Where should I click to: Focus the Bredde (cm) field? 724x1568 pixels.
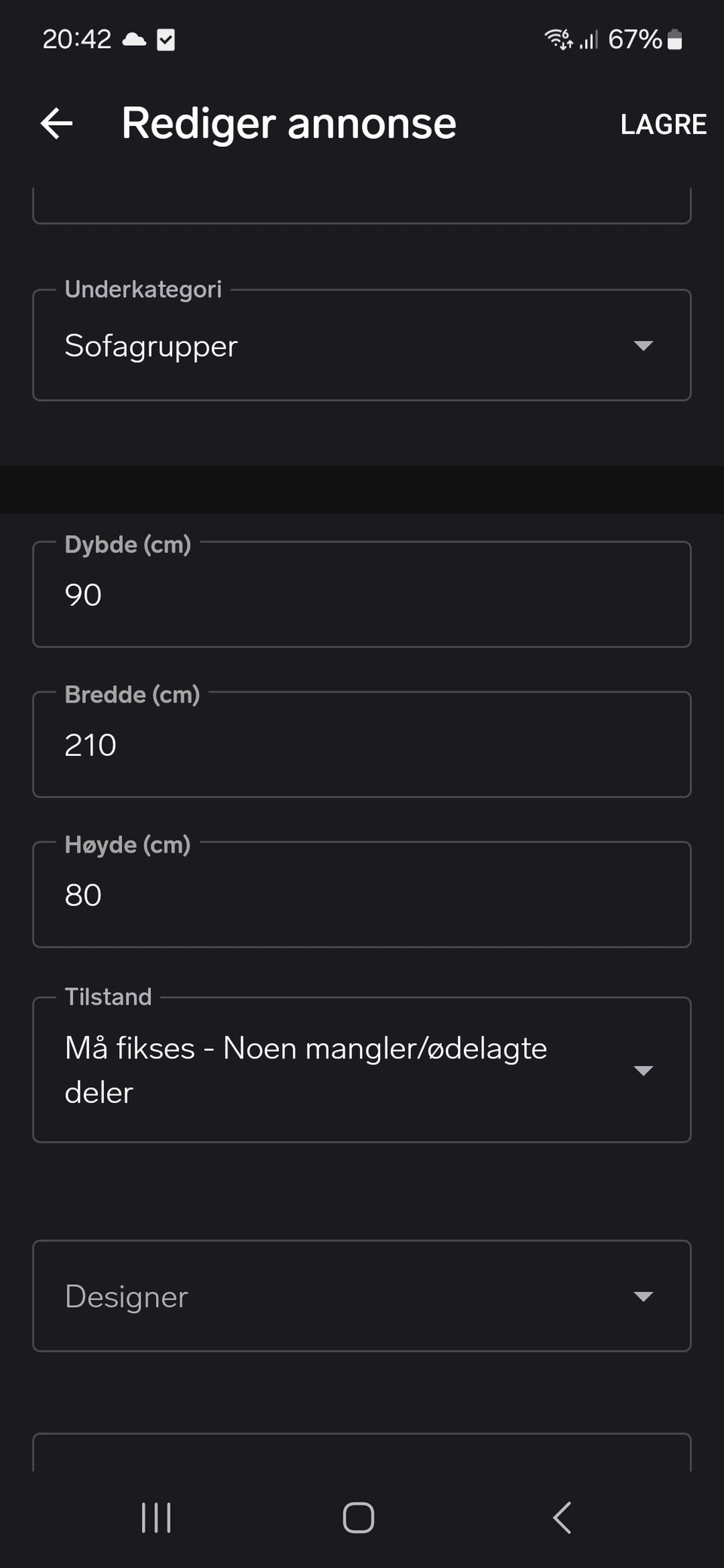(361, 745)
